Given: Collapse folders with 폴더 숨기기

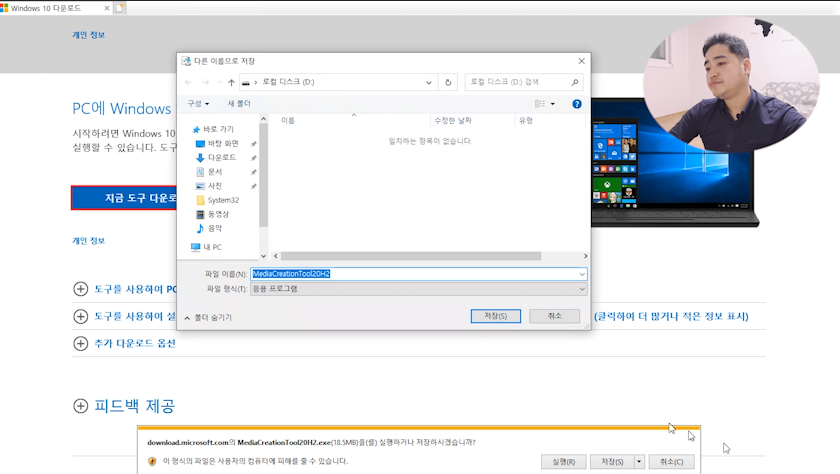Looking at the screenshot, I should pos(208,318).
